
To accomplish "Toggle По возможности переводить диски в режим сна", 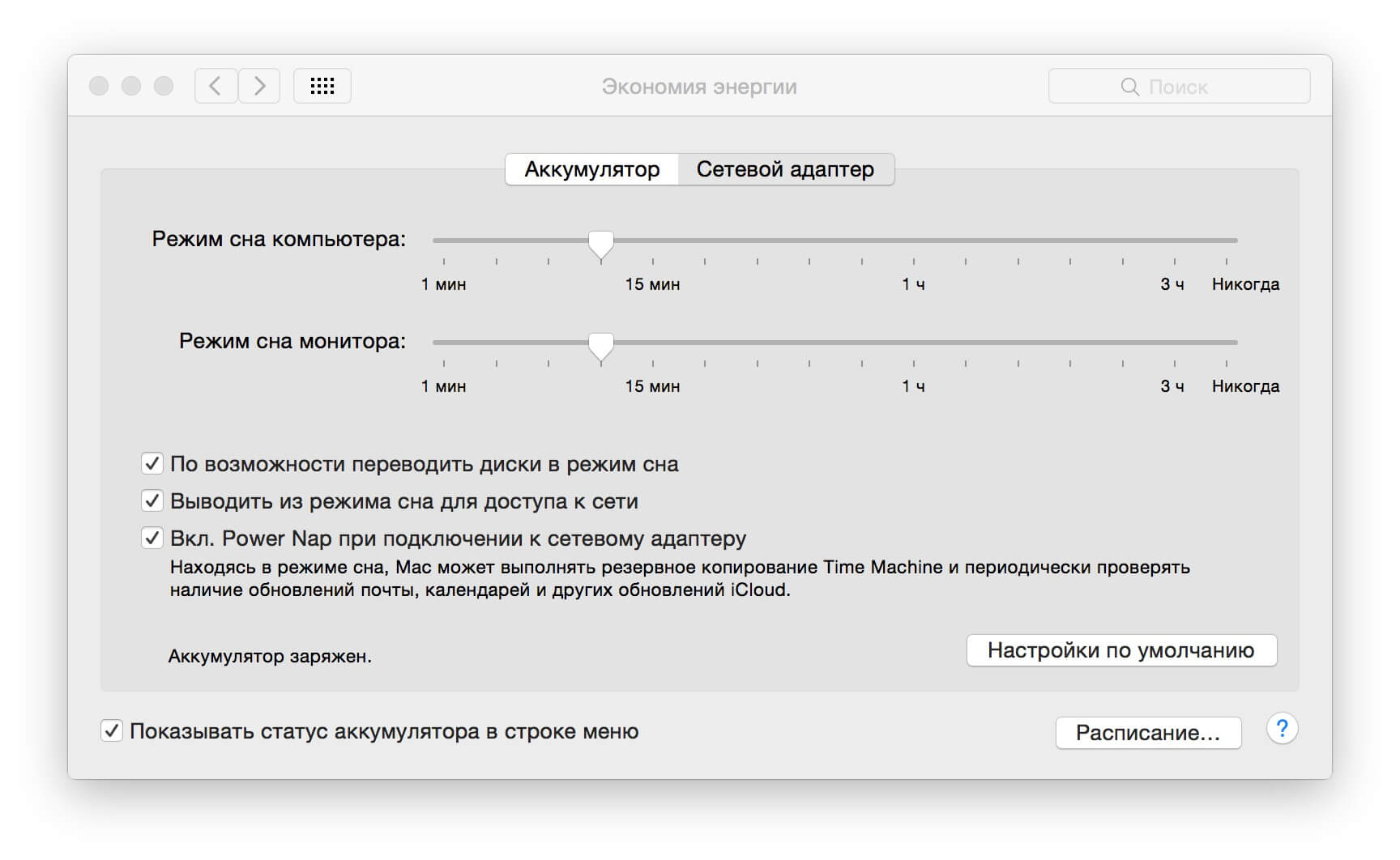I will coord(152,463).
